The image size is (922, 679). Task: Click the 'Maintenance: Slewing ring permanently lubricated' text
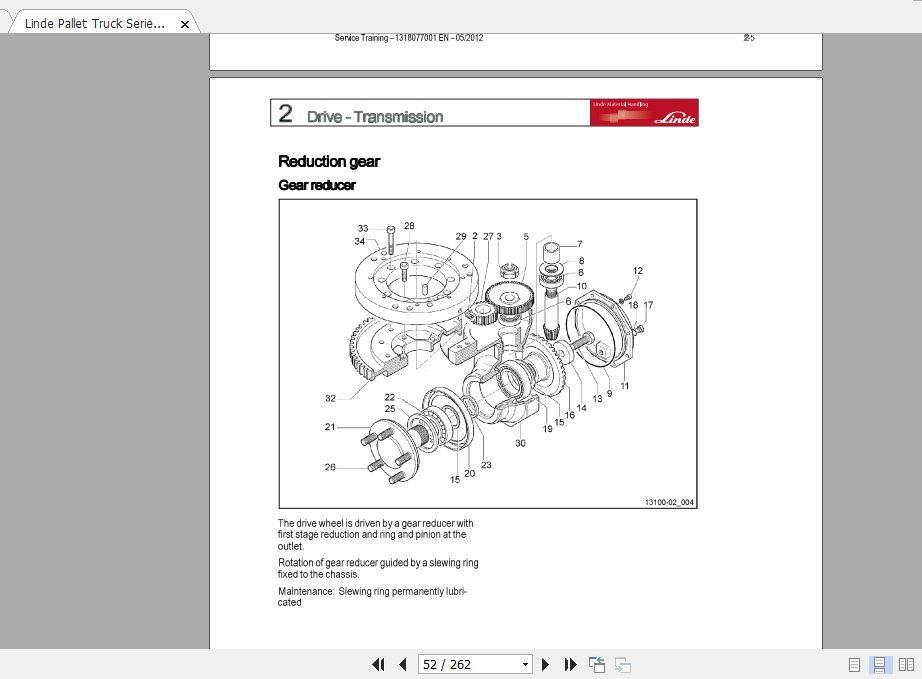tap(372, 597)
